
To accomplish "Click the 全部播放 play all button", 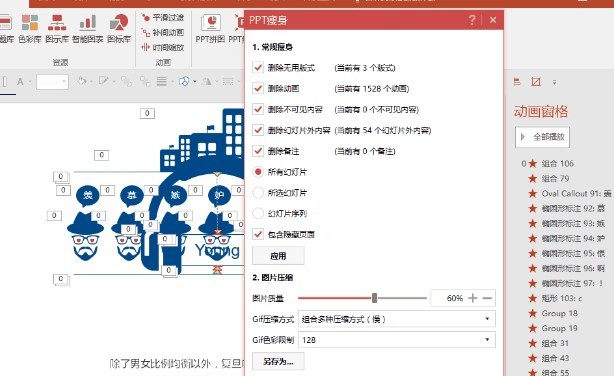I will coord(542,137).
